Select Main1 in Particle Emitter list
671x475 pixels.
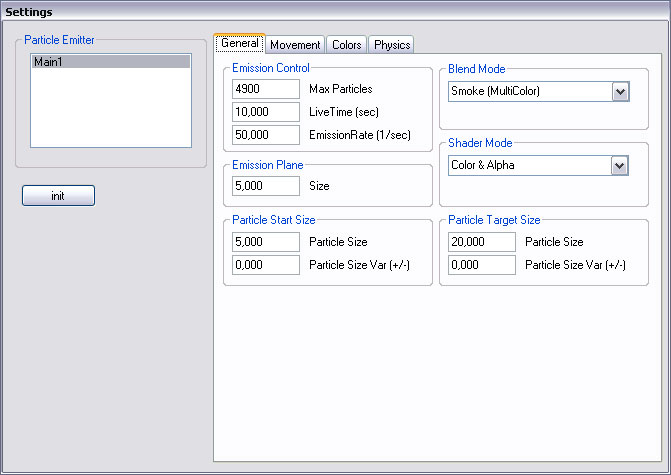click(110, 62)
